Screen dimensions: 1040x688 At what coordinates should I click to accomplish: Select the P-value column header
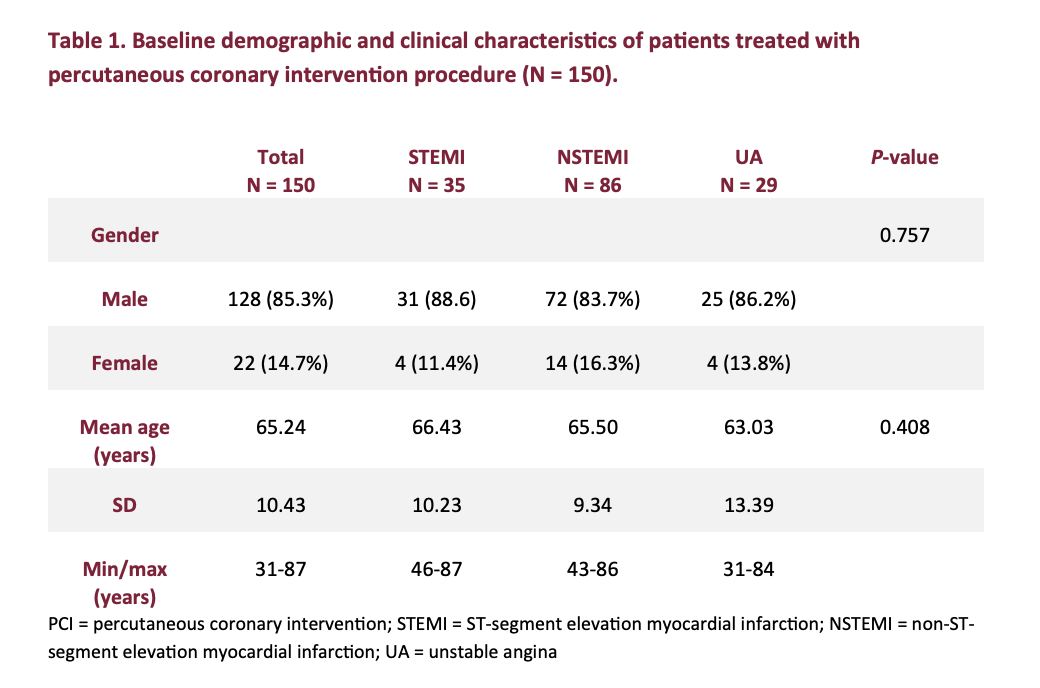(x=905, y=157)
